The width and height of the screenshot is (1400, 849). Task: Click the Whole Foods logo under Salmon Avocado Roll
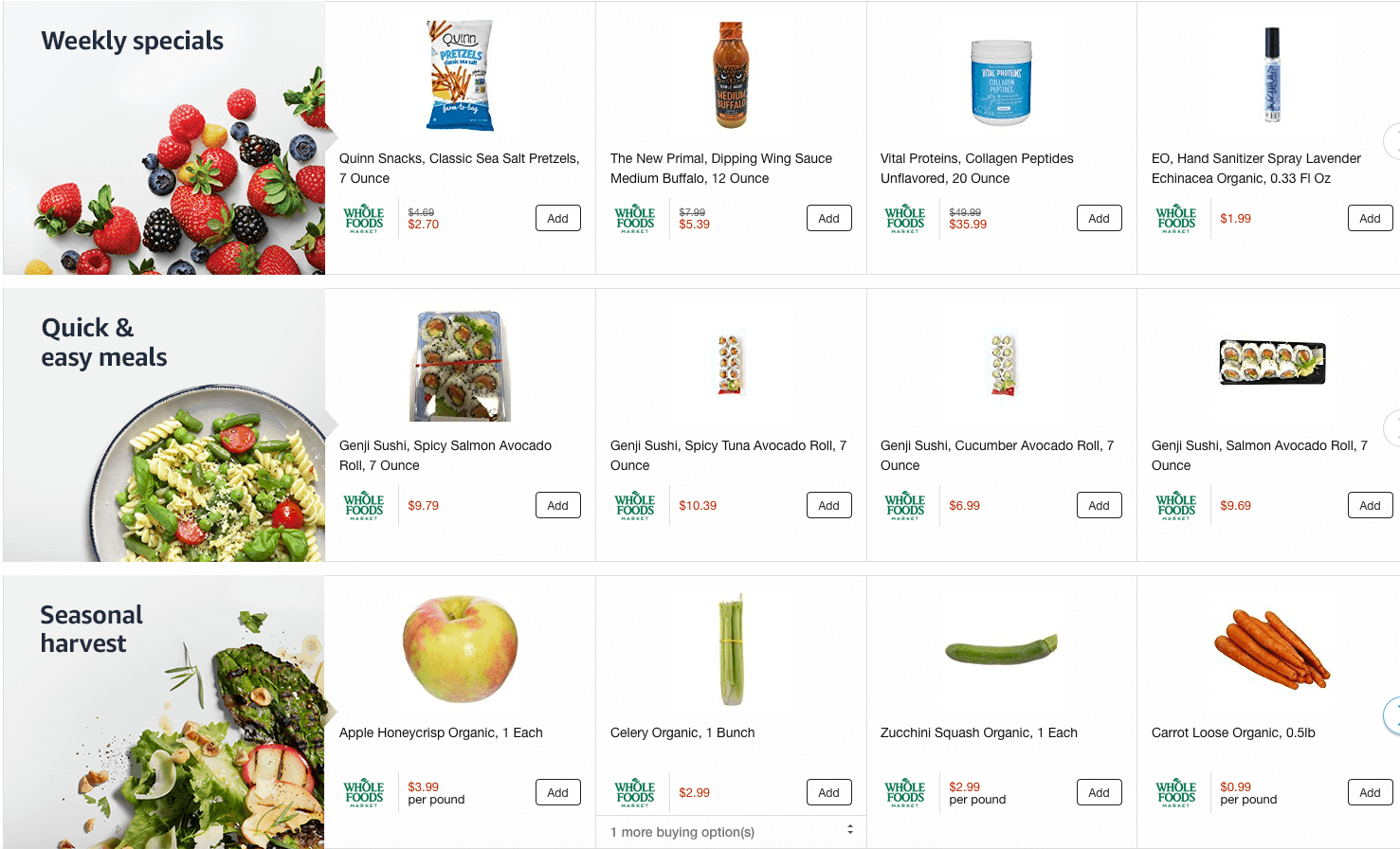(1176, 506)
